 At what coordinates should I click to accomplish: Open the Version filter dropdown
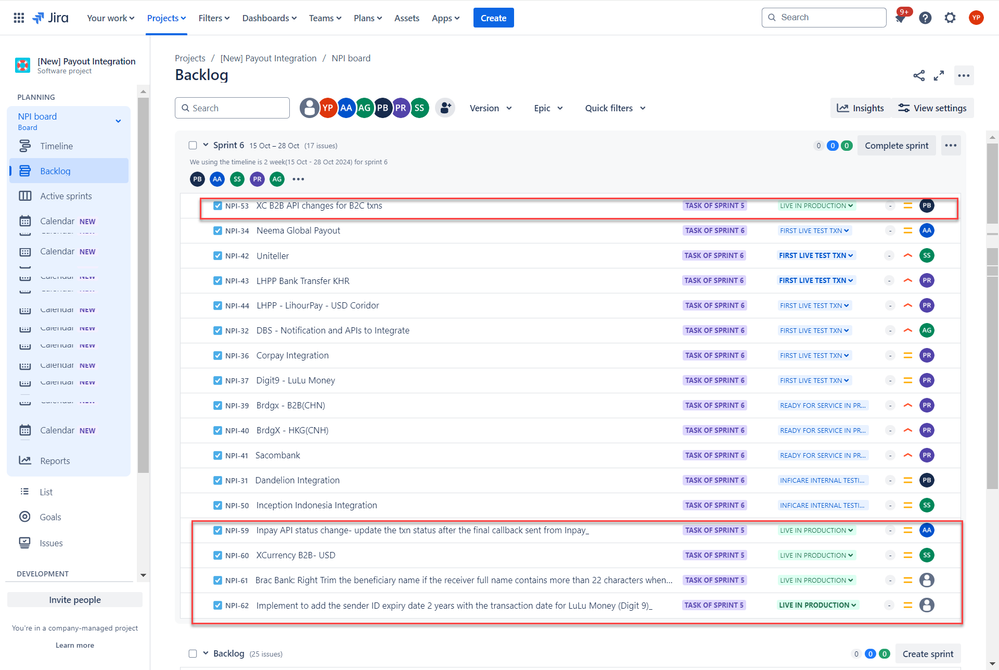click(491, 108)
